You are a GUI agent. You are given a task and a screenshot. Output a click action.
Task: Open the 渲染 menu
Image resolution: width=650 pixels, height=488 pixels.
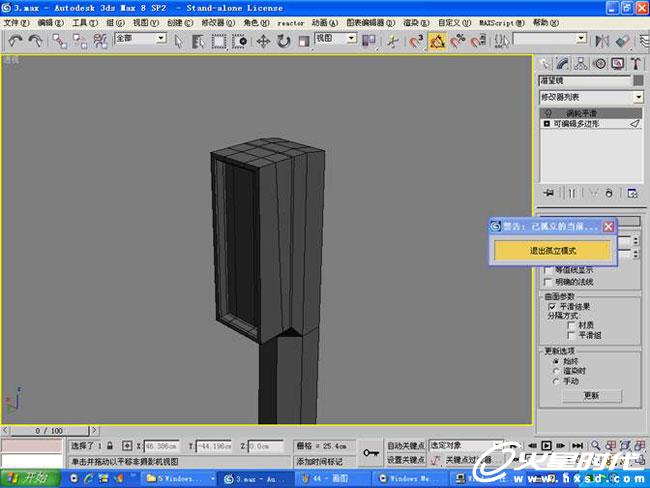(416, 23)
